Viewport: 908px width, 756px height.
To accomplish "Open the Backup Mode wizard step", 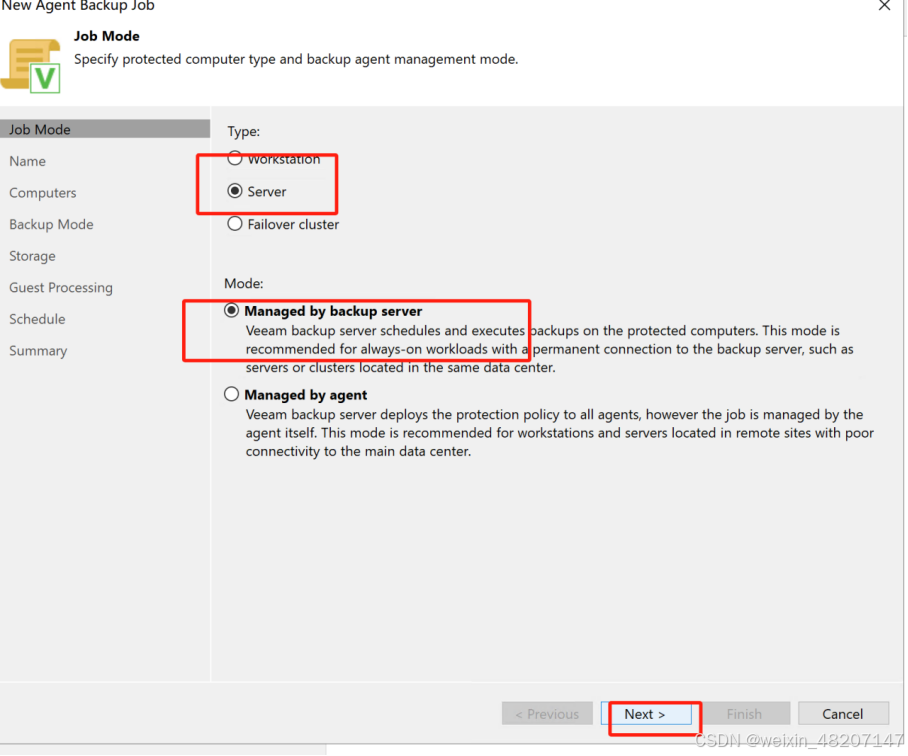I will [51, 225].
